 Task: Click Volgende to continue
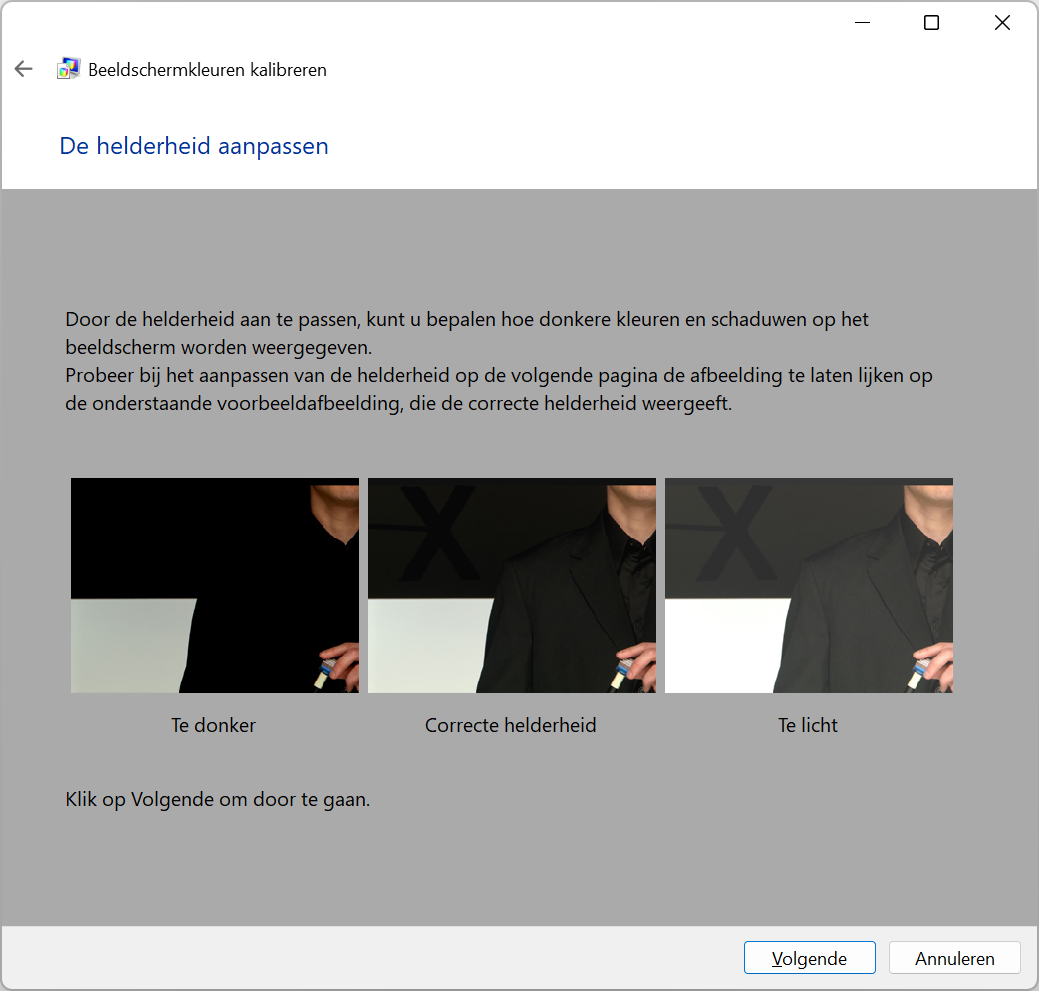click(809, 957)
